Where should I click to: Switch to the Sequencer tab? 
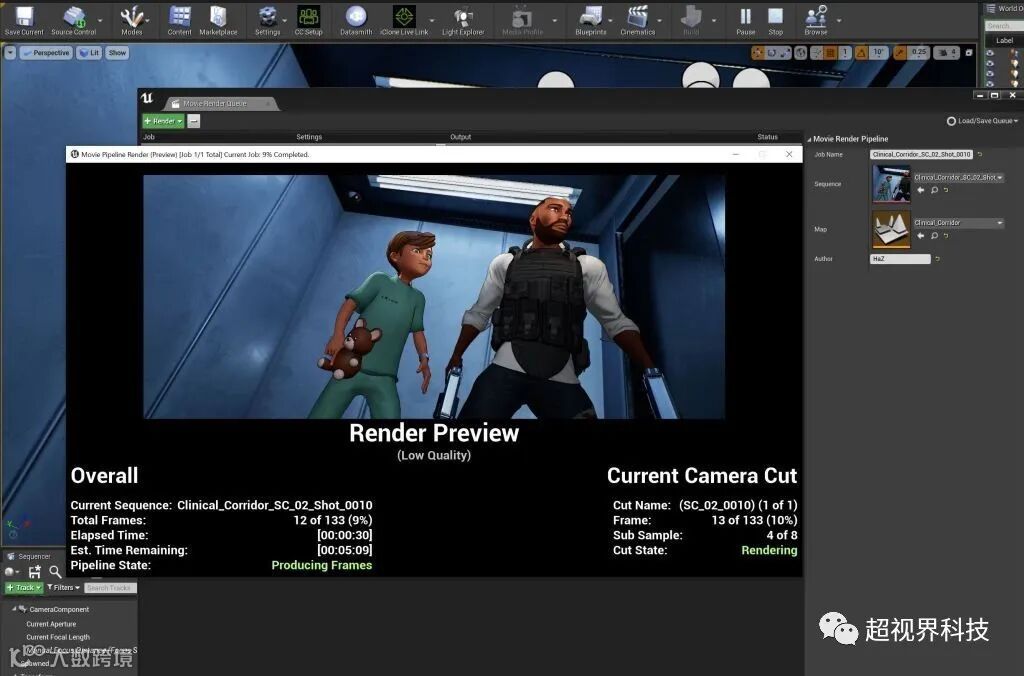(x=29, y=556)
